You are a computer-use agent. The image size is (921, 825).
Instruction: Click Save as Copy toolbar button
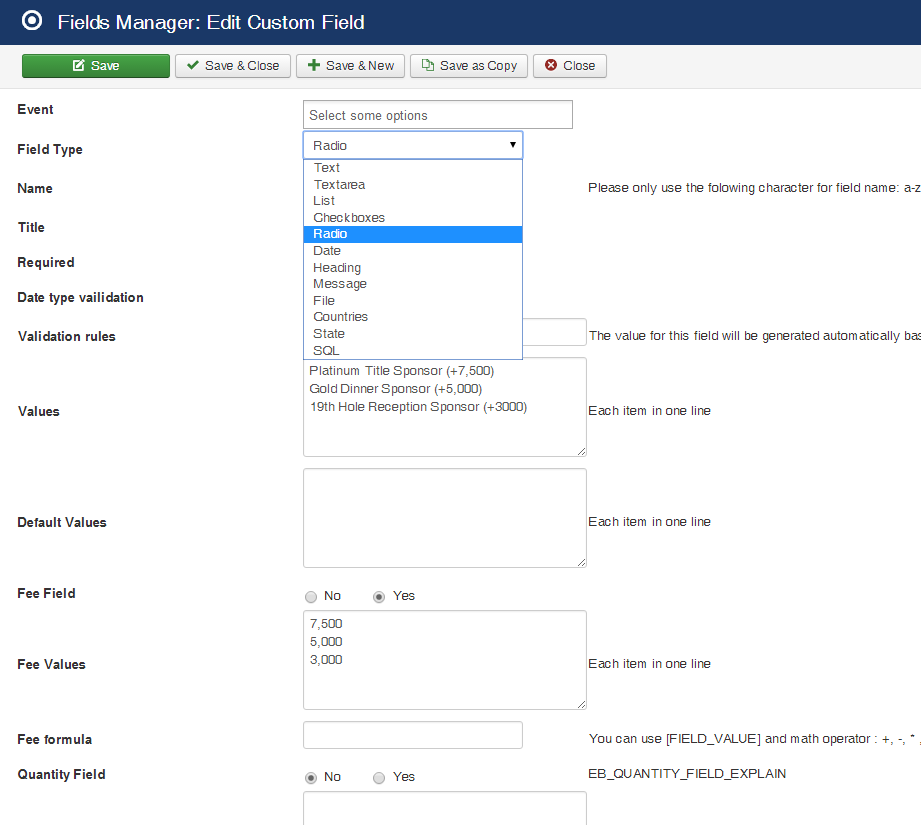click(469, 66)
